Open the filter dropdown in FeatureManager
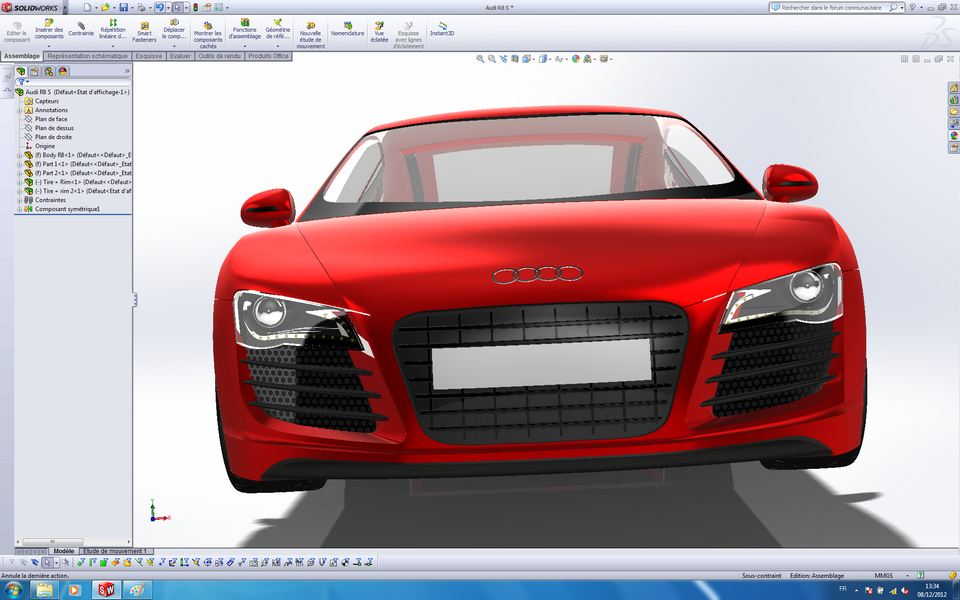The width and height of the screenshot is (960, 600). click(x=25, y=79)
